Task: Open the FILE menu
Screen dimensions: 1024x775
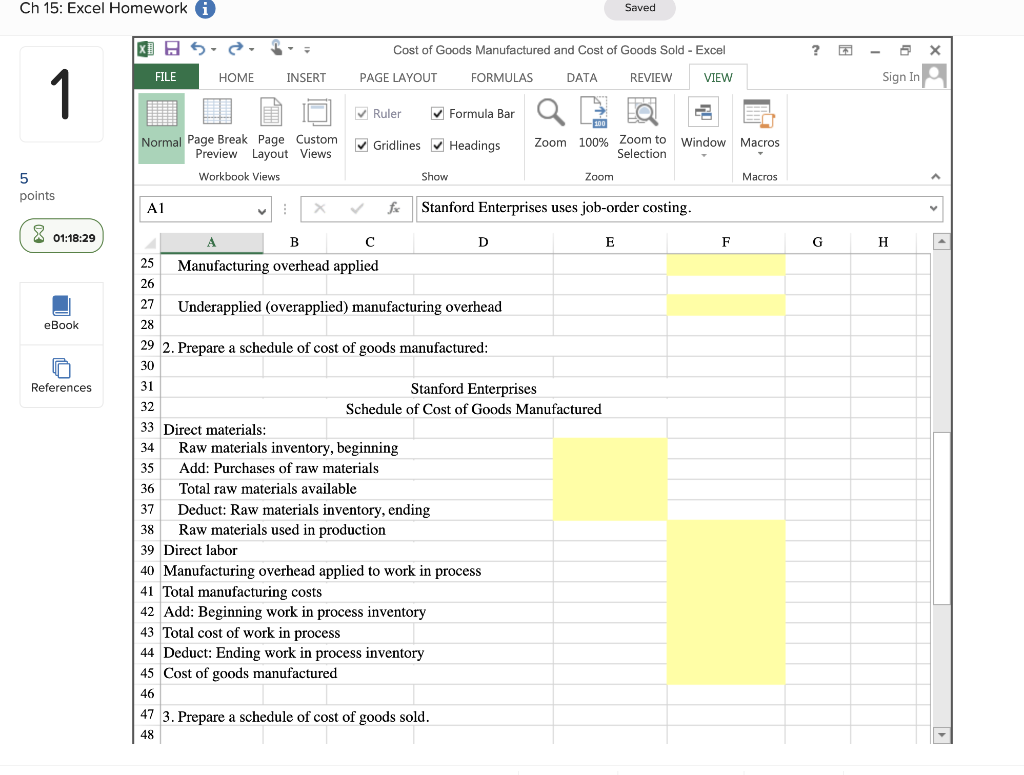Action: coord(166,77)
